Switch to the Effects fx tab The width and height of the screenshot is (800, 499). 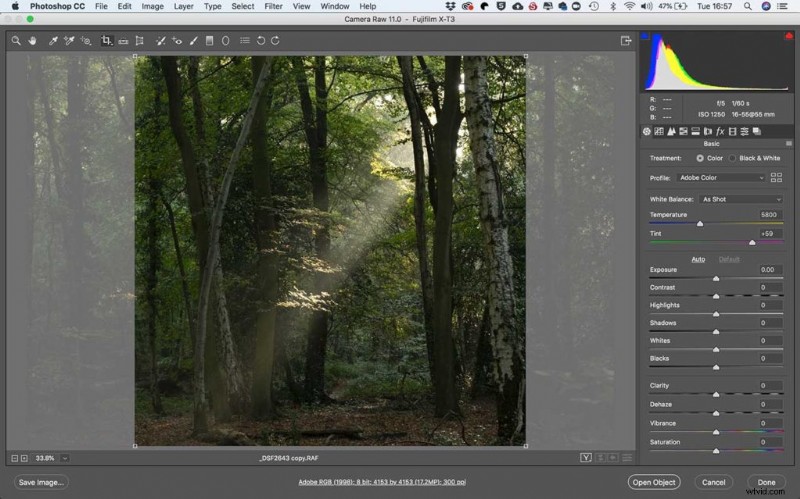720,132
